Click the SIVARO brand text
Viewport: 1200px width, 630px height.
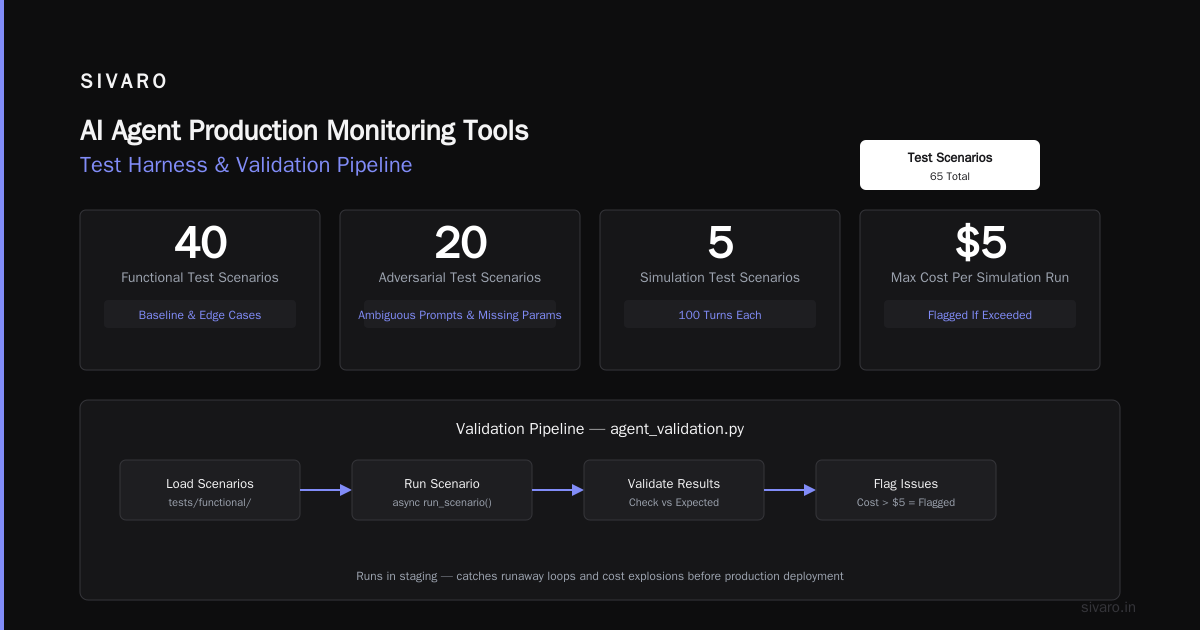124,82
